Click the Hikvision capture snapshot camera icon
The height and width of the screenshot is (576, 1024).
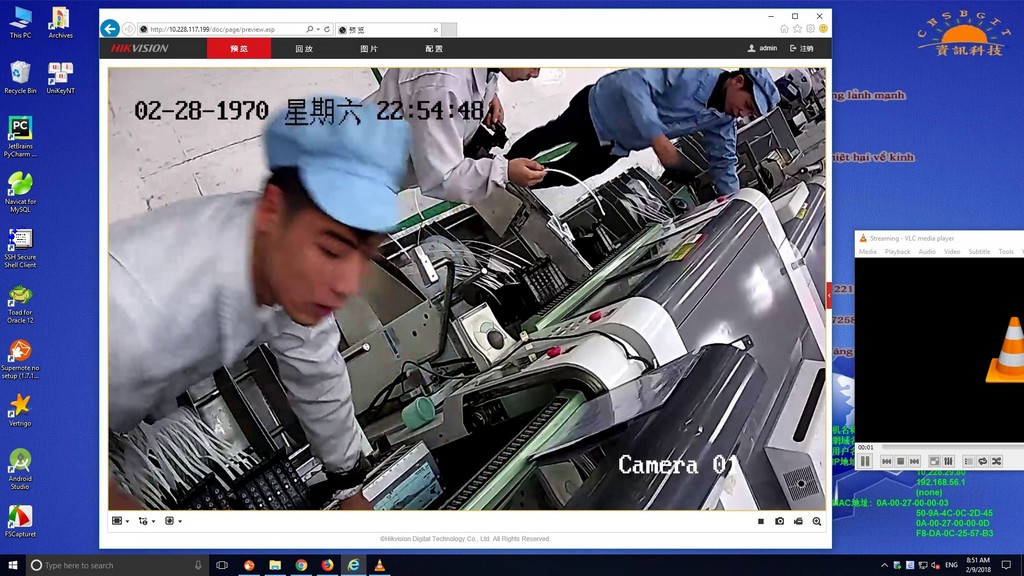(x=780, y=521)
